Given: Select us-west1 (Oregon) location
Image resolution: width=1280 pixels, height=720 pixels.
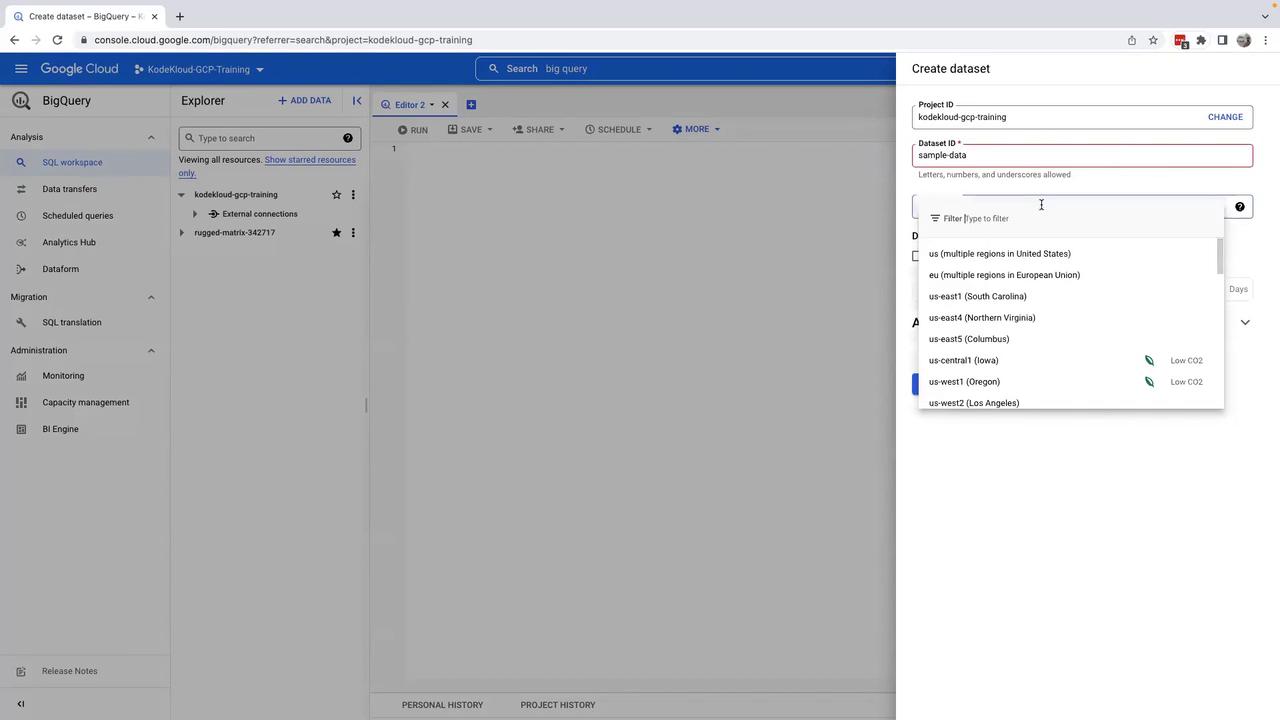Looking at the screenshot, I should [x=1068, y=382].
